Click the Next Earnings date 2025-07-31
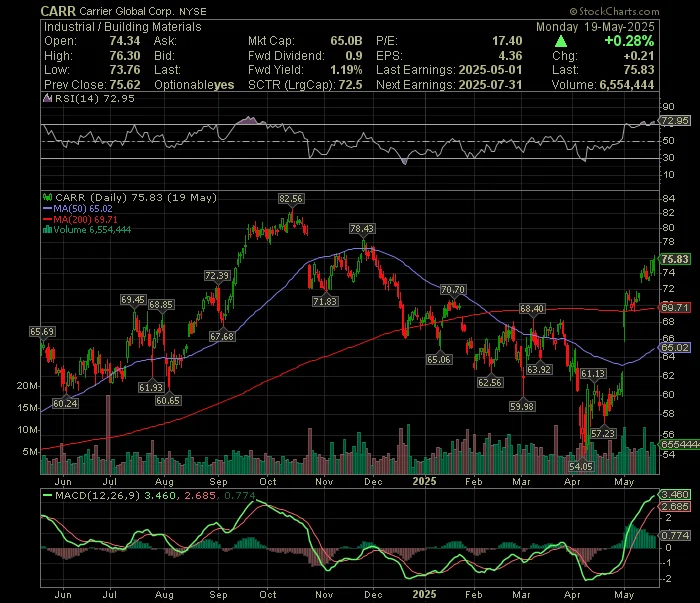Image resolution: width=700 pixels, height=603 pixels. 490,84
